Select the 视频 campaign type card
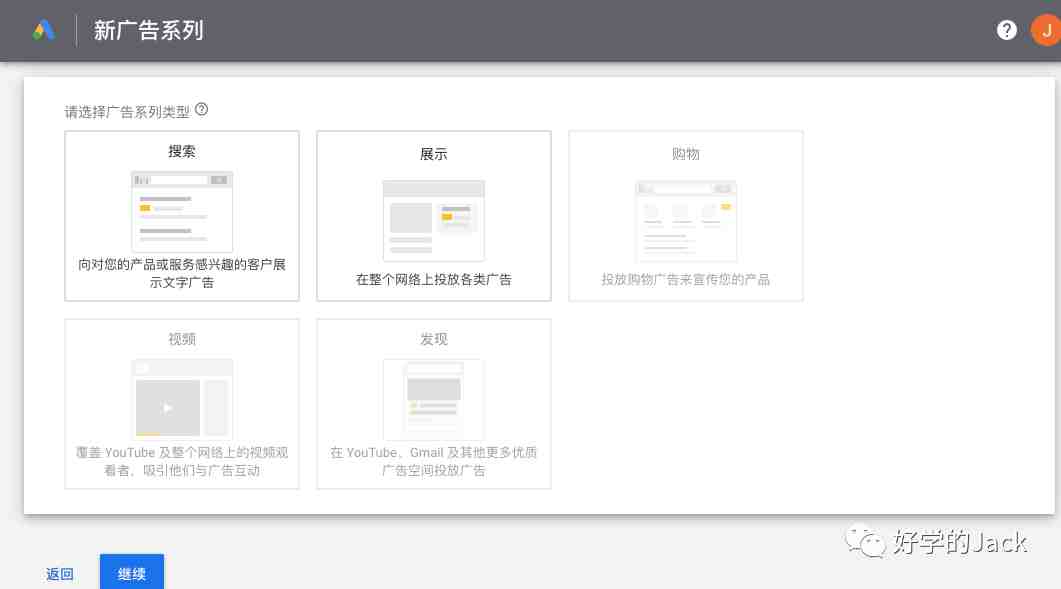This screenshot has height=589, width=1061. coord(181,403)
